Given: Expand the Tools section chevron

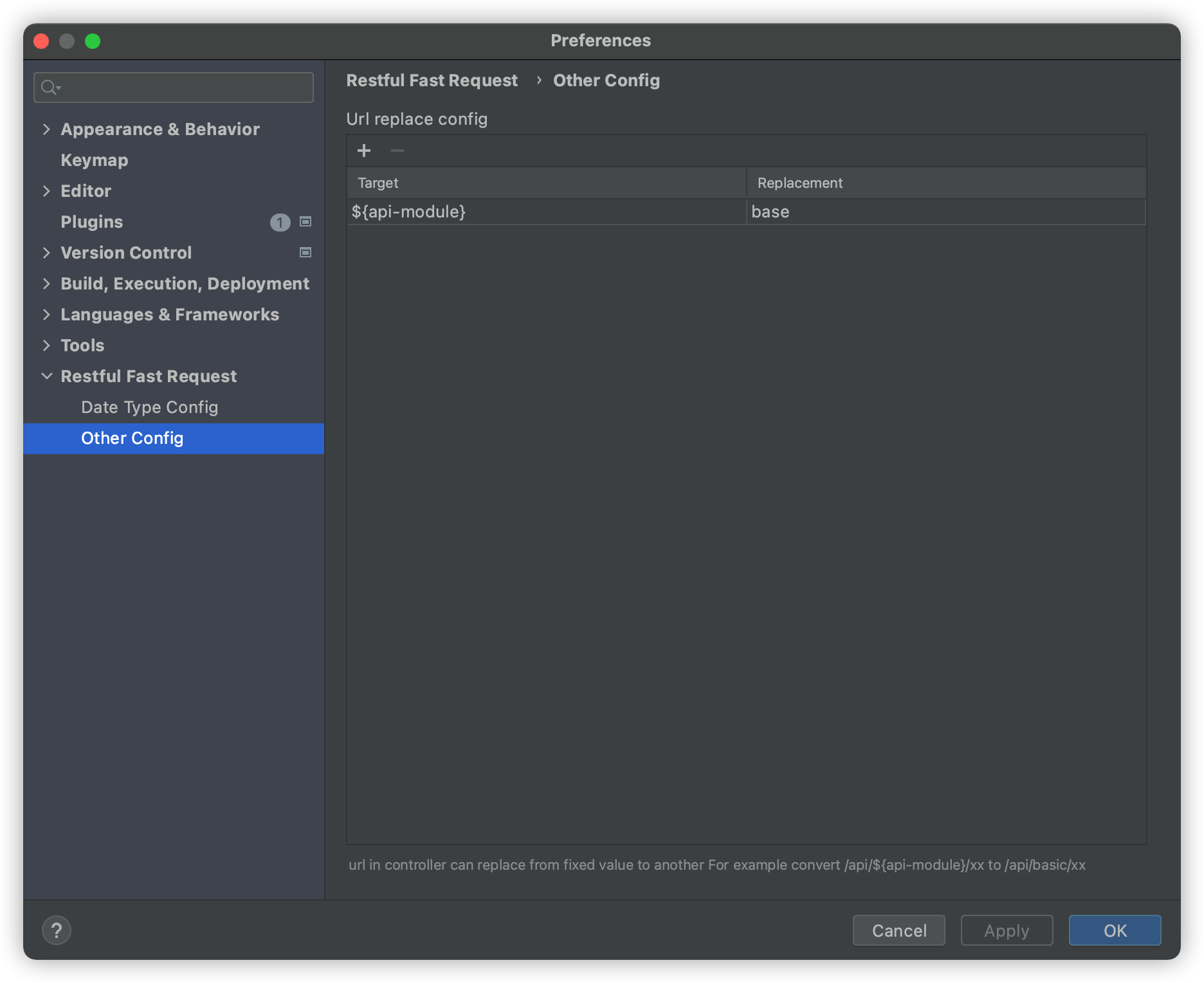Looking at the screenshot, I should pyautogui.click(x=46, y=345).
